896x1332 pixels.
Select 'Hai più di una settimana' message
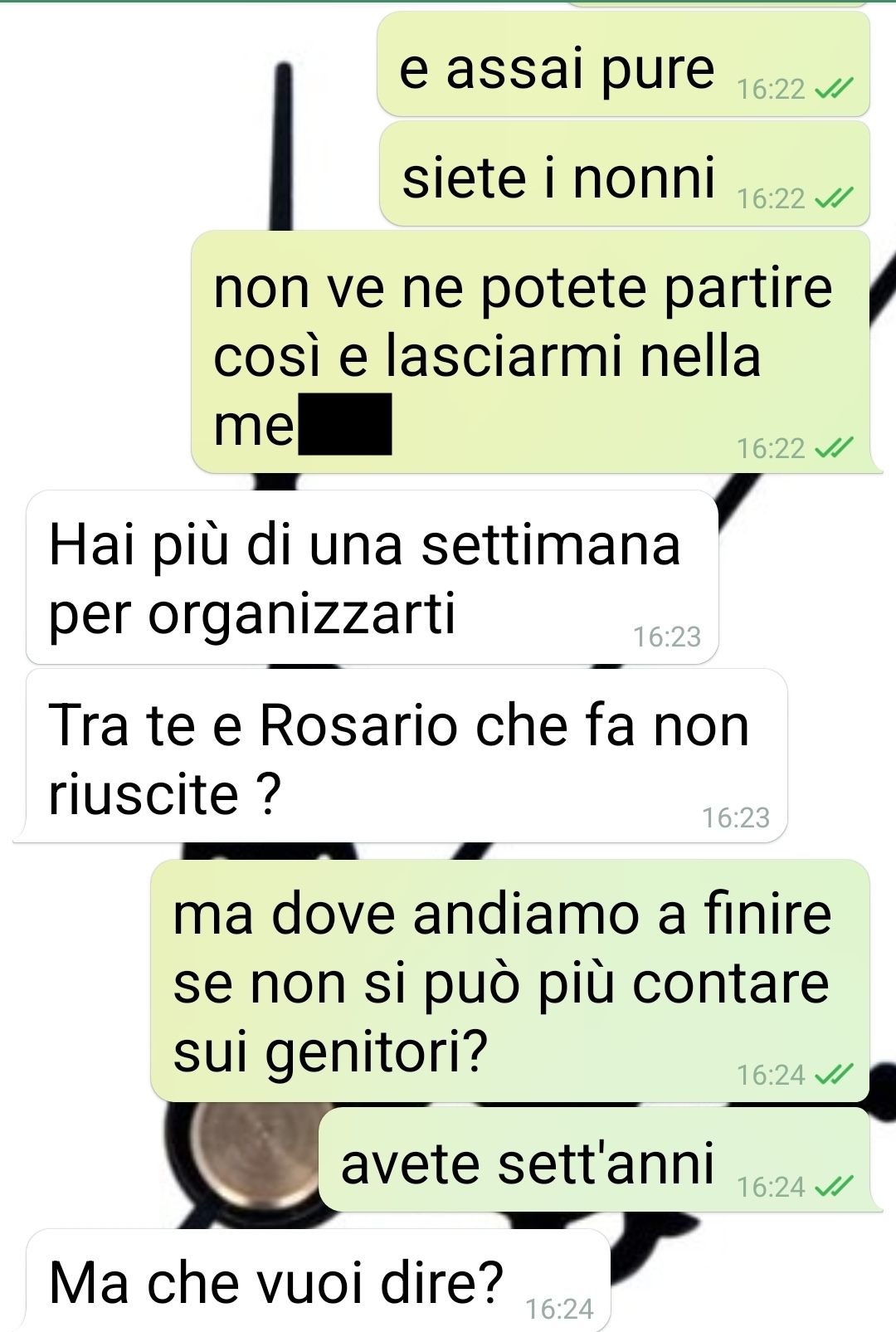click(372, 578)
